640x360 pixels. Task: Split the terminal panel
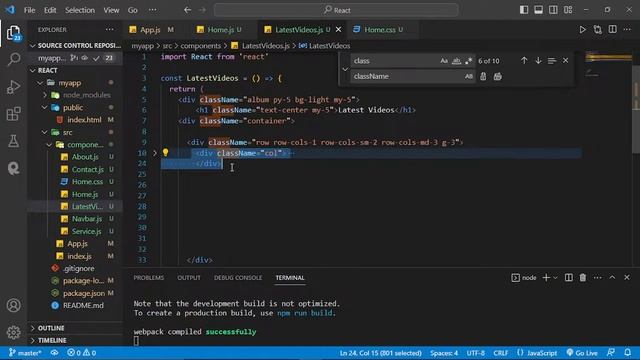click(x=569, y=278)
